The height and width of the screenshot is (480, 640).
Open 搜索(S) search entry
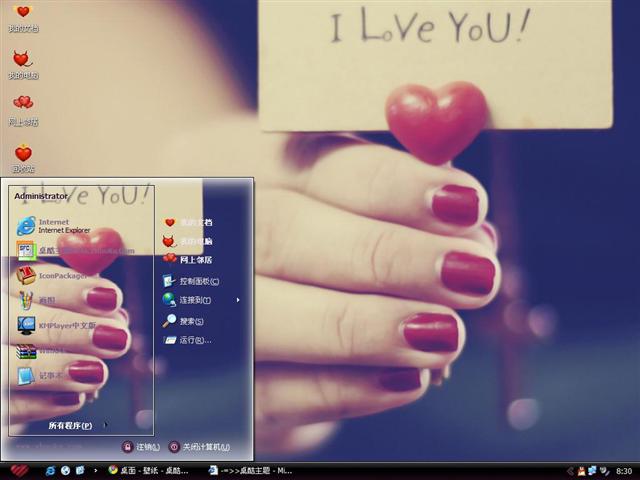click(x=183, y=321)
